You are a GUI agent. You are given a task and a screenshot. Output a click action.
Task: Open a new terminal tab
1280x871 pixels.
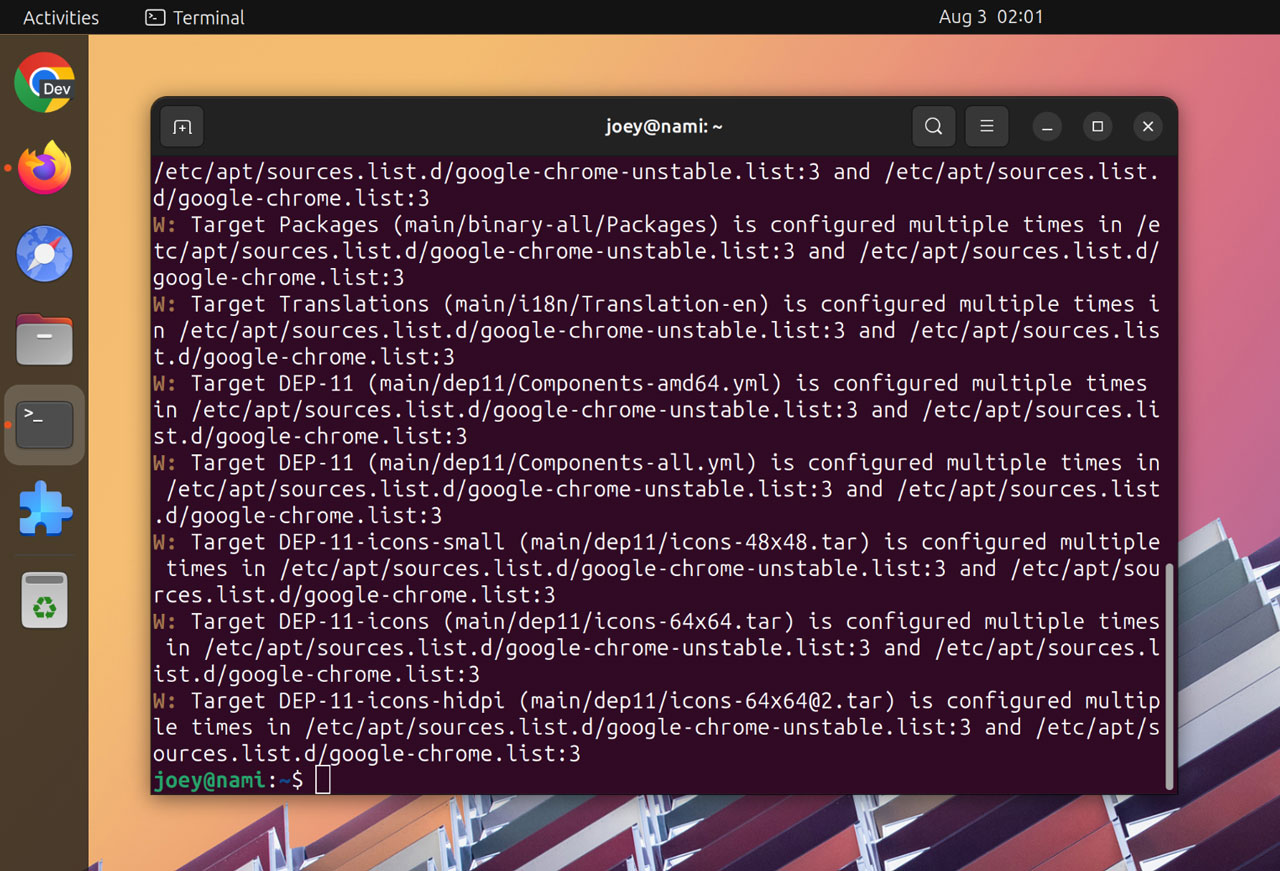[182, 127]
